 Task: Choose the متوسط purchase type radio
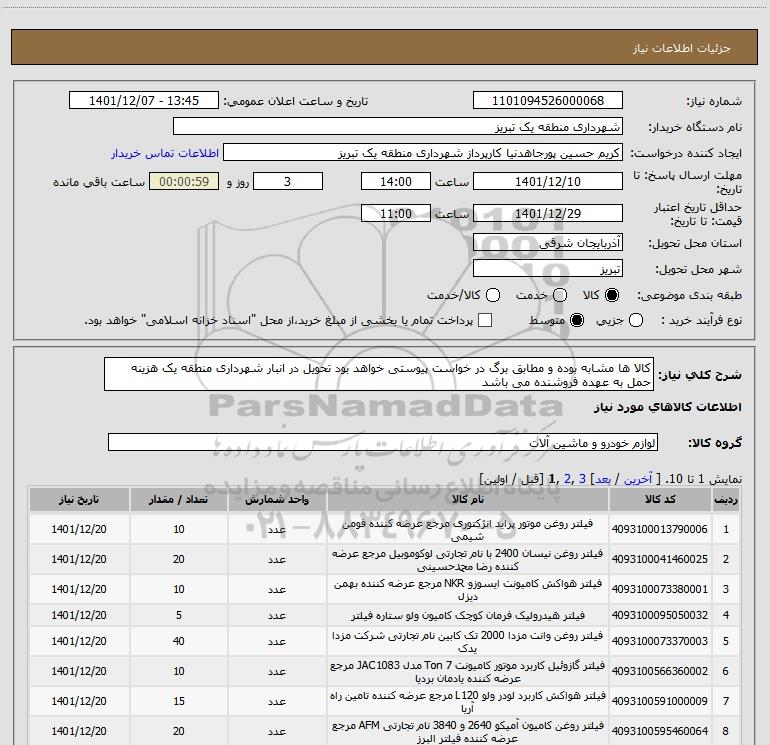[x=577, y=320]
